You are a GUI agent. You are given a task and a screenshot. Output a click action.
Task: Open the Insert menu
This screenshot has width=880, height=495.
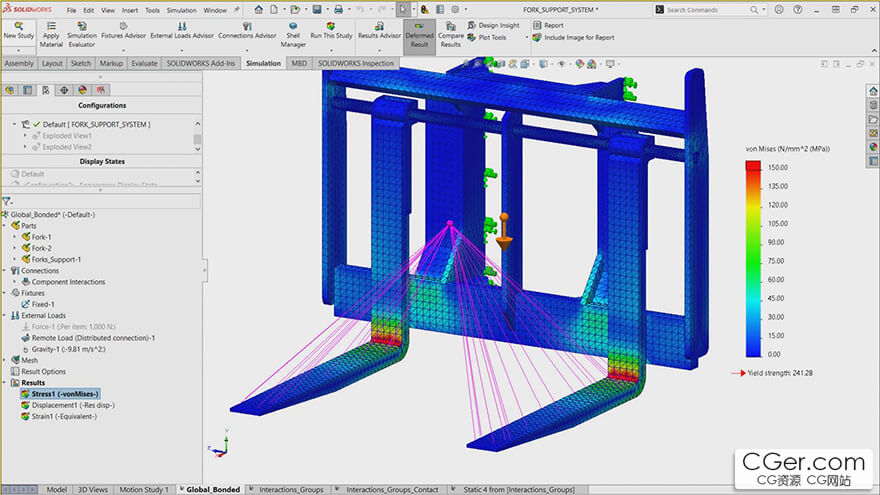click(x=130, y=10)
